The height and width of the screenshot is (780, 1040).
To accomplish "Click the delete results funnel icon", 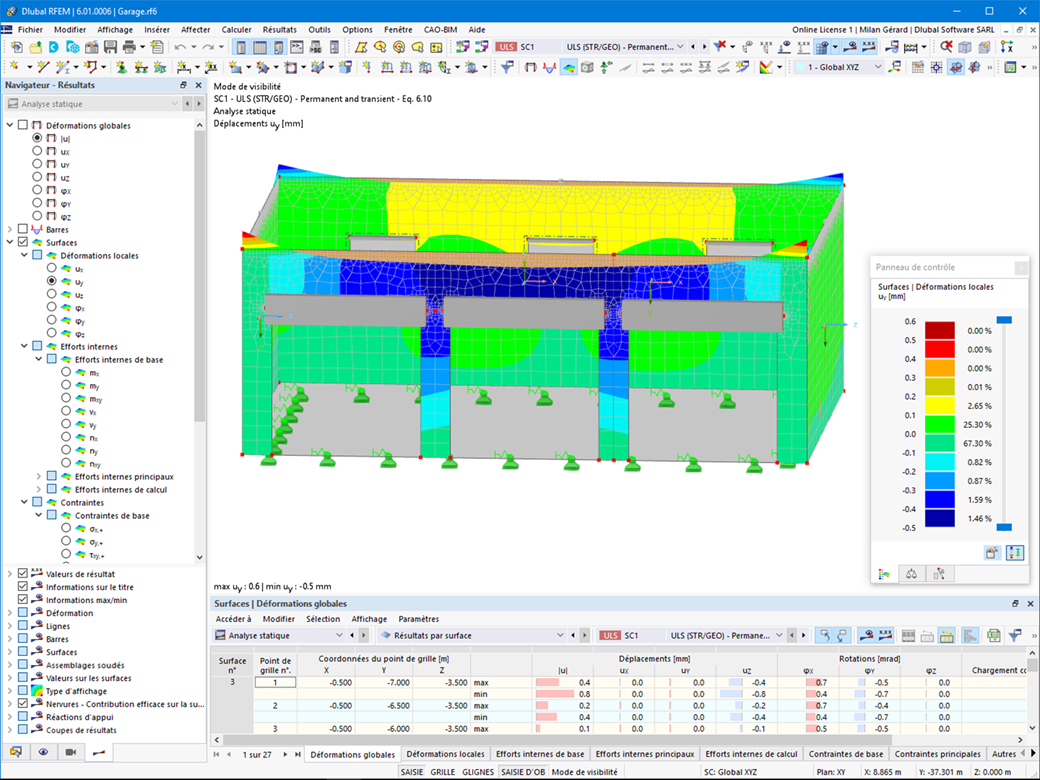I will point(720,47).
